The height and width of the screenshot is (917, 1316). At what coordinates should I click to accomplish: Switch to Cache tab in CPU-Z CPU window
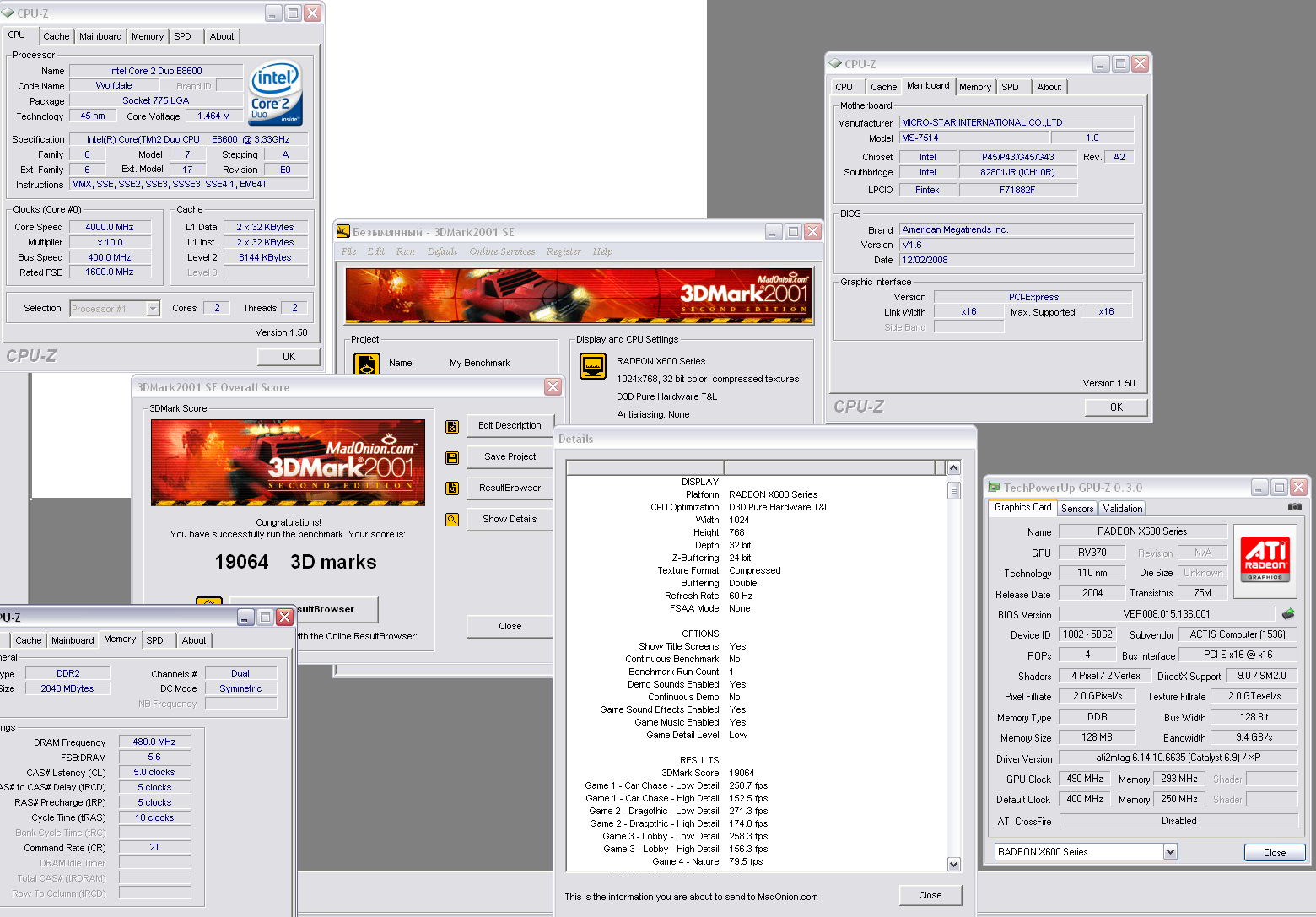(57, 36)
